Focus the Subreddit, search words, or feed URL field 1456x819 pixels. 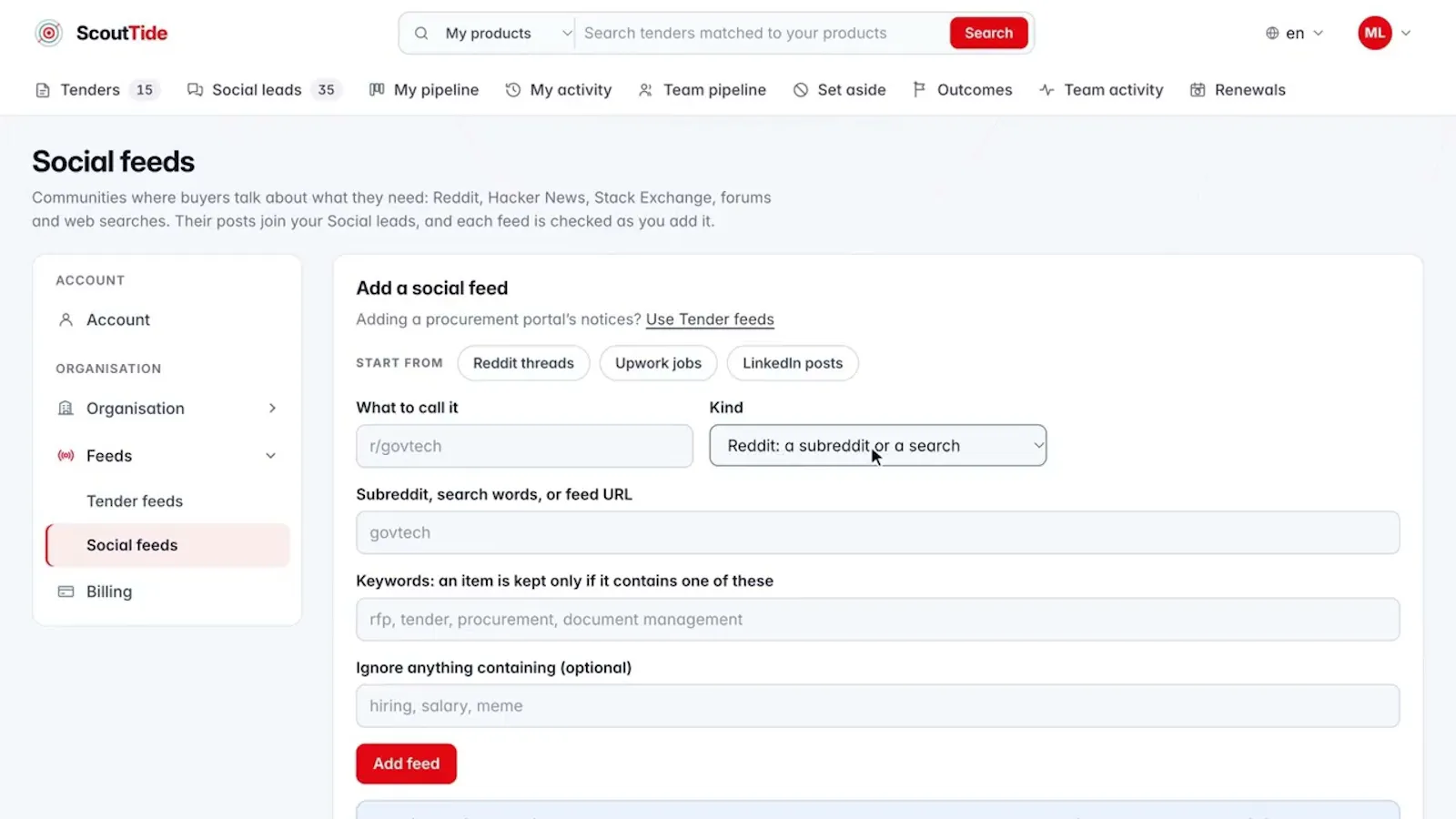coord(878,532)
